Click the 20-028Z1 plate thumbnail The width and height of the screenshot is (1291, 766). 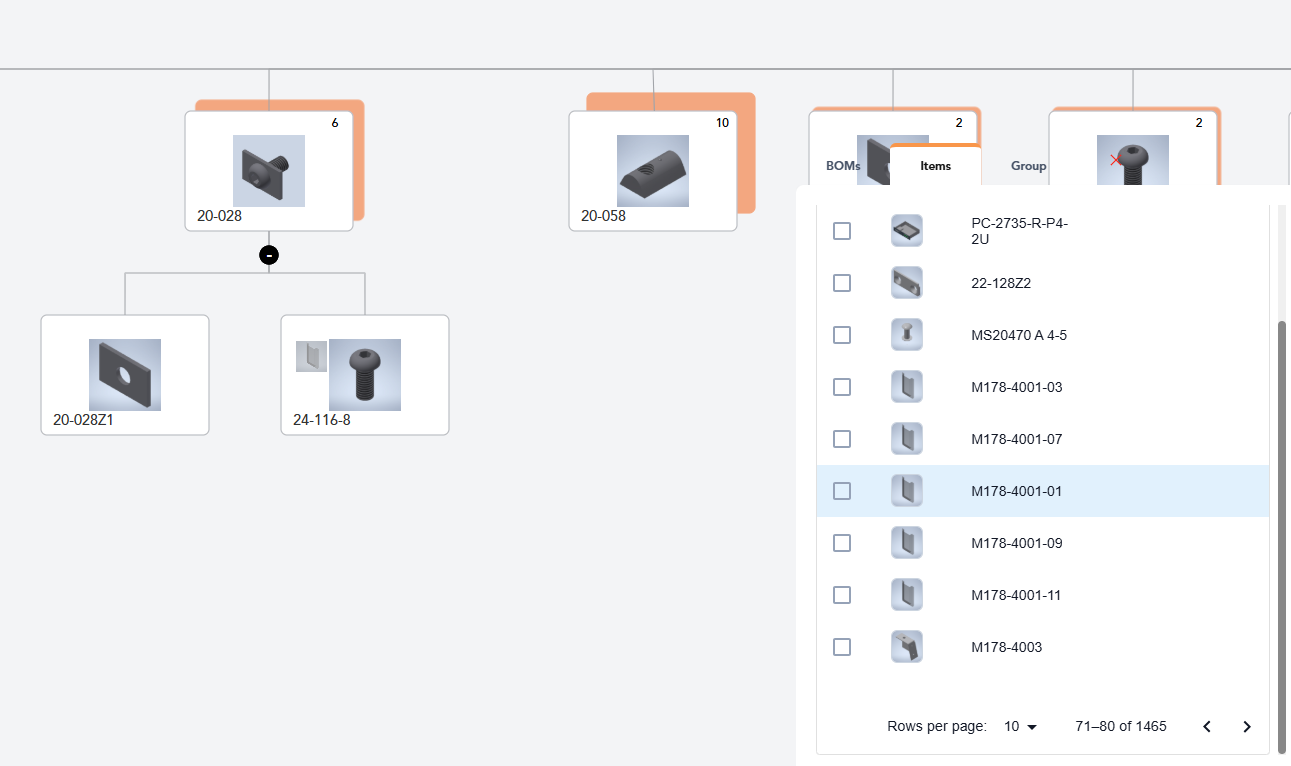tap(124, 374)
